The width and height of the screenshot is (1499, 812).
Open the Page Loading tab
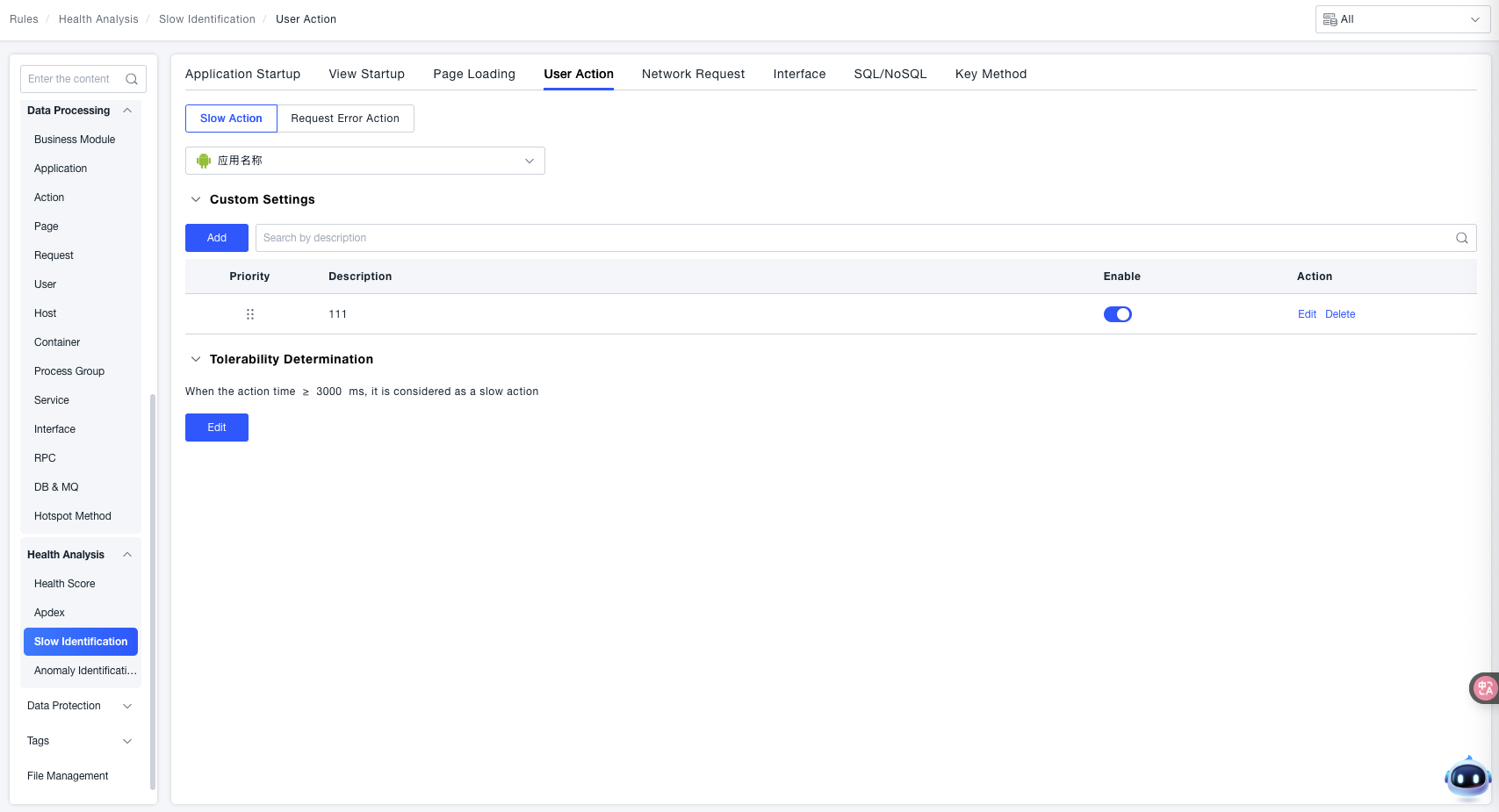tap(474, 74)
